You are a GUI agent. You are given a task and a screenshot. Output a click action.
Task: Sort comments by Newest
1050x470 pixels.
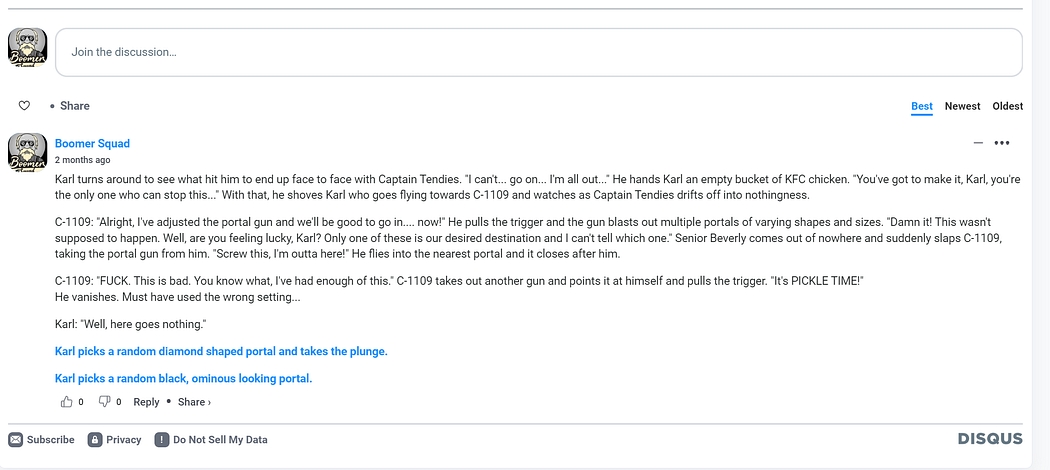[x=962, y=106]
